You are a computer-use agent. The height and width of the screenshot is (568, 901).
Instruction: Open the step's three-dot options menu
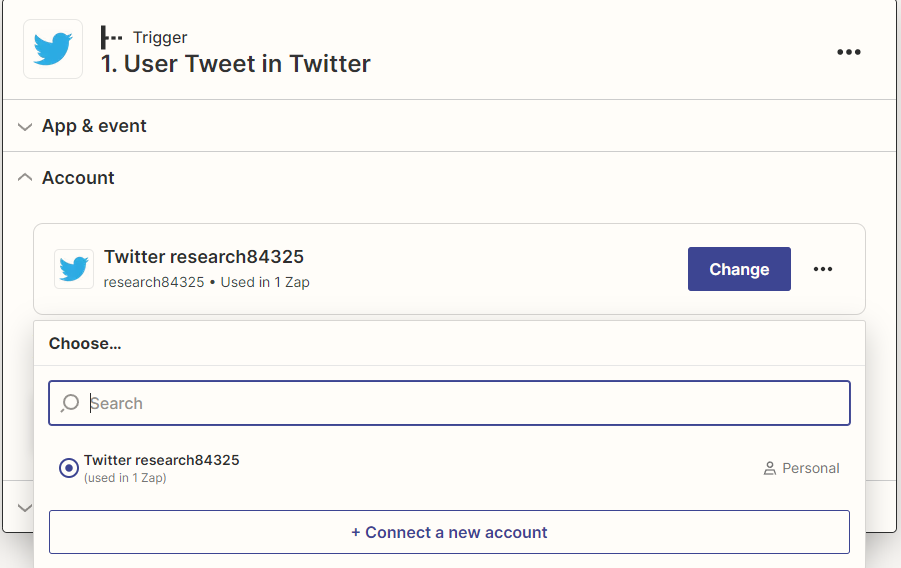[x=848, y=52]
